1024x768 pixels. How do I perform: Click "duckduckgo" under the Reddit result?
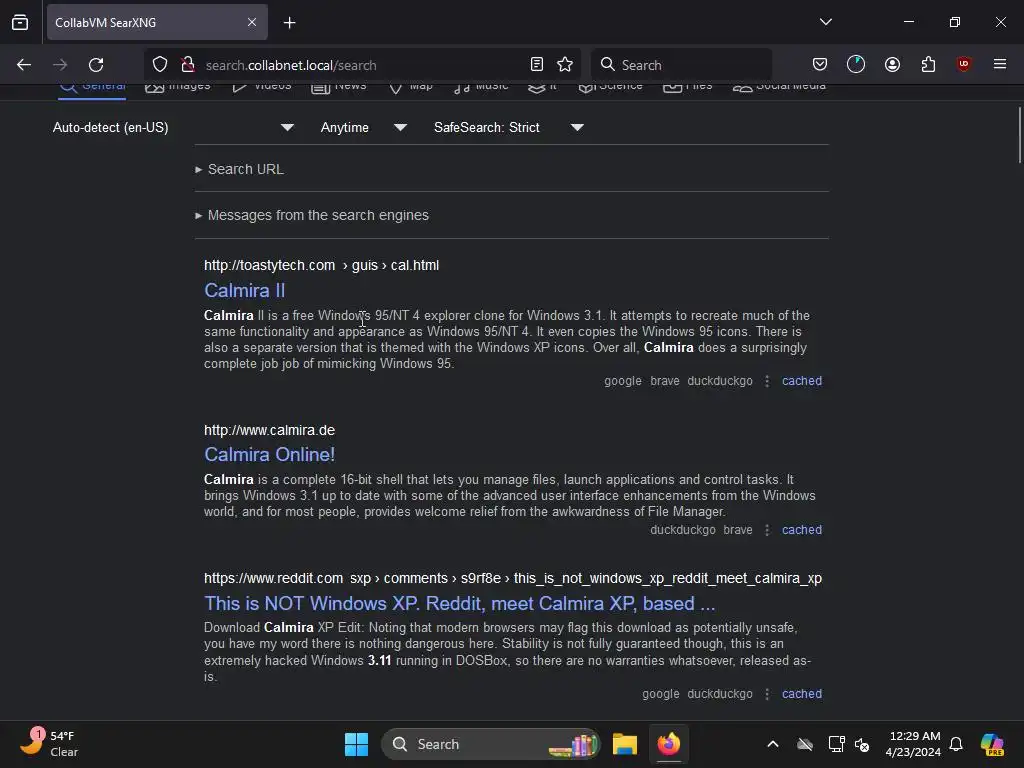720,694
